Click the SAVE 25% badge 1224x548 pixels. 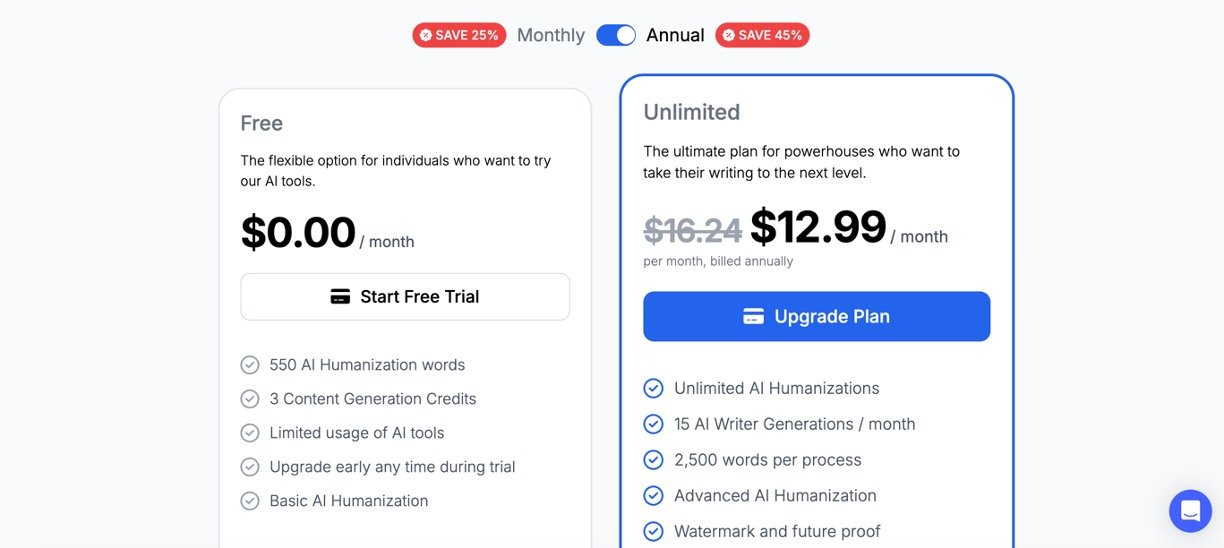point(459,35)
